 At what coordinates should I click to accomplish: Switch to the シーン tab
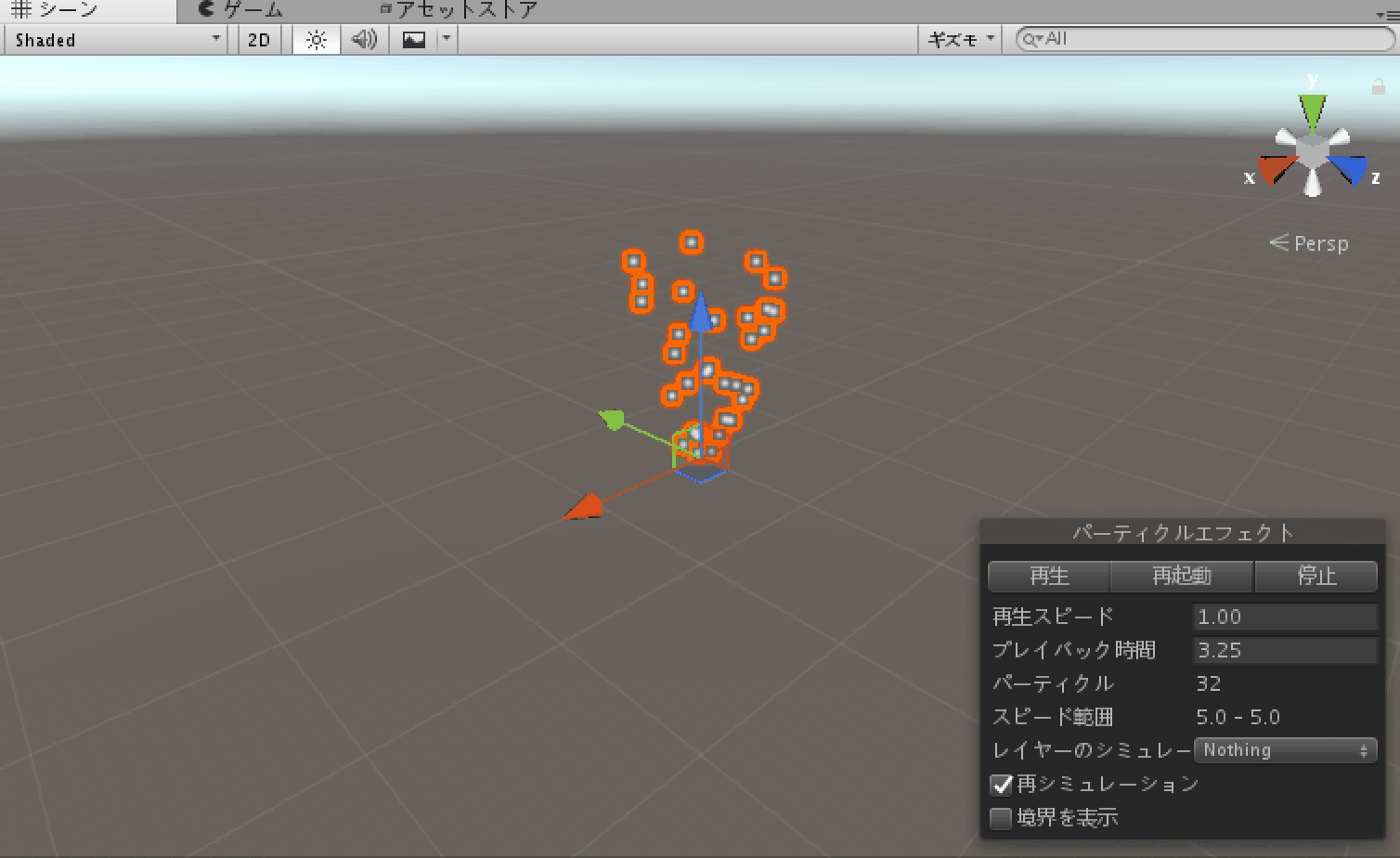(88, 10)
